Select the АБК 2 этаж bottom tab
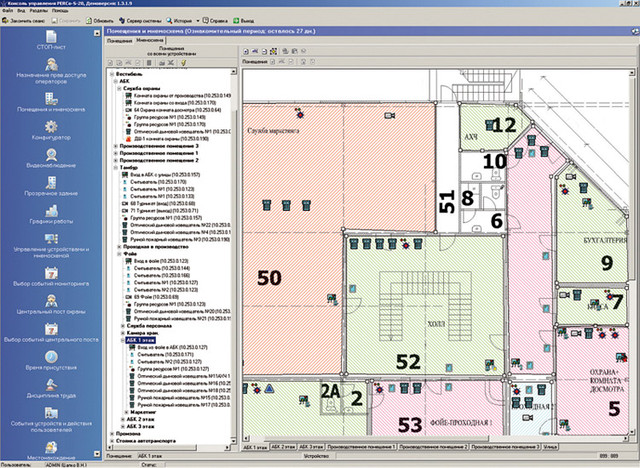This screenshot has width=640, height=468. point(285,447)
